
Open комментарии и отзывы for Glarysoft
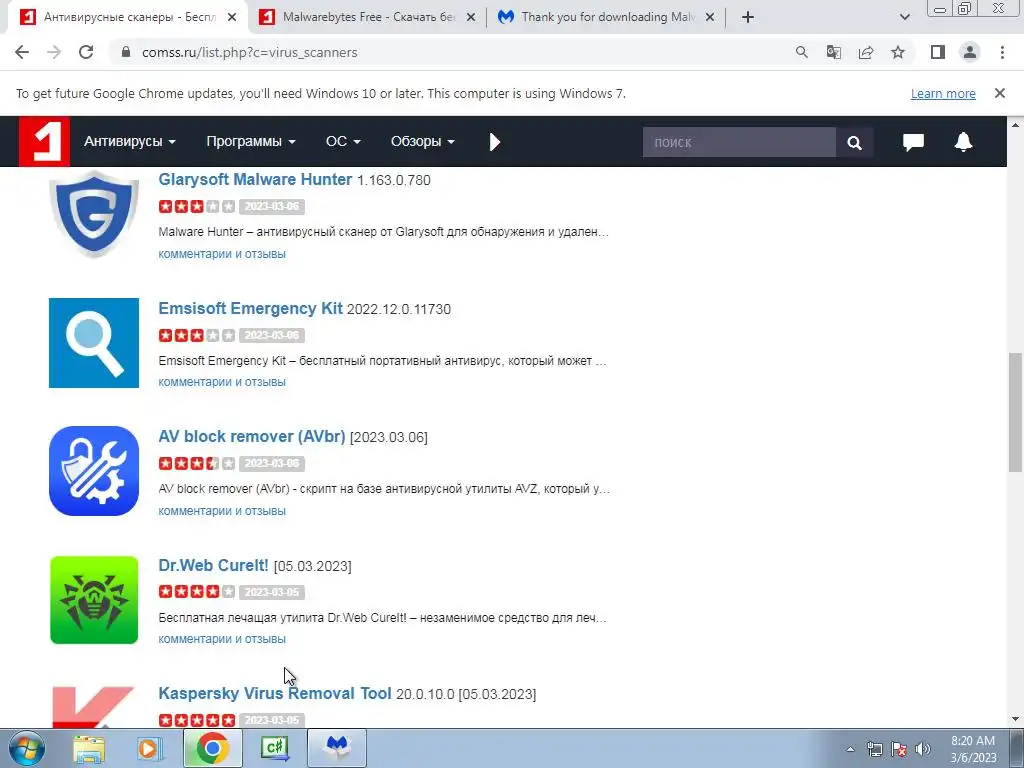(x=222, y=253)
